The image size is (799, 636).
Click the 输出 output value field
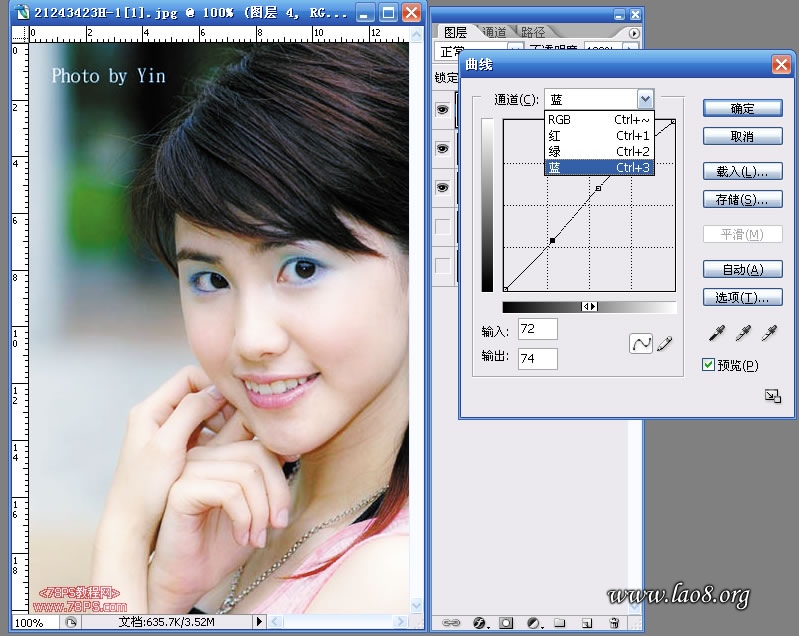click(538, 359)
